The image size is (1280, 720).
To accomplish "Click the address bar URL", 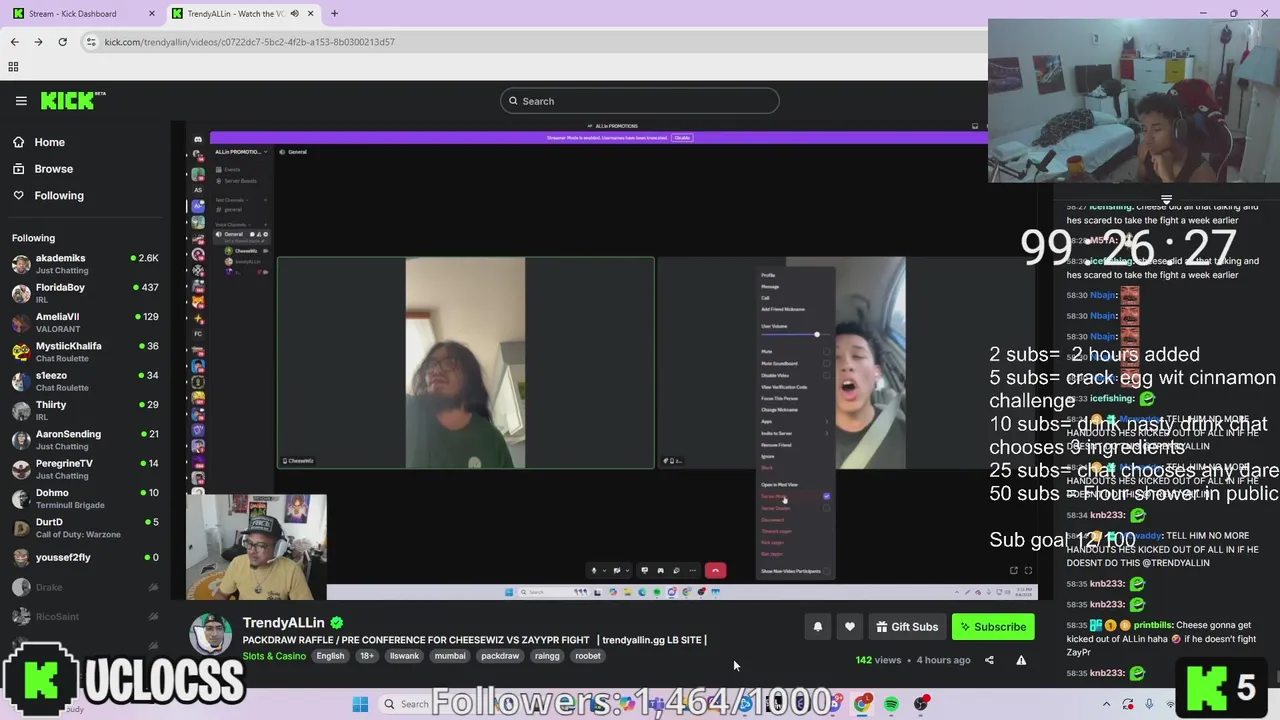I will [x=249, y=42].
